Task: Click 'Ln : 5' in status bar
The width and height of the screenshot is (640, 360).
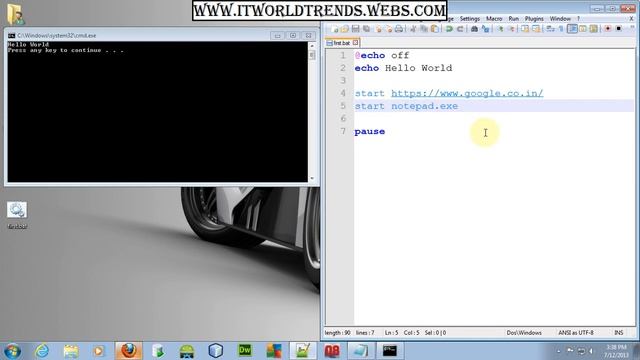Action: 391,333
